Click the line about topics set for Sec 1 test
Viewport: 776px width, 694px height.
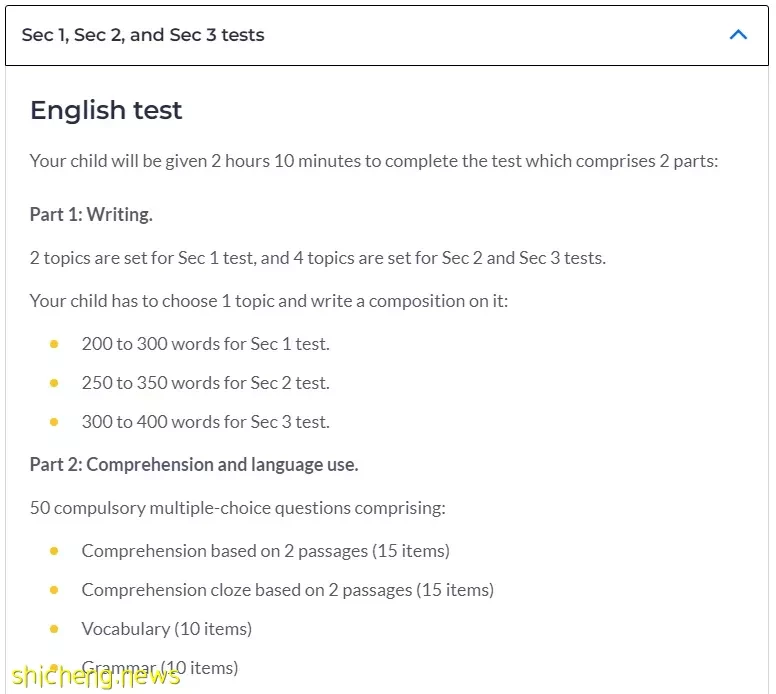[318, 258]
